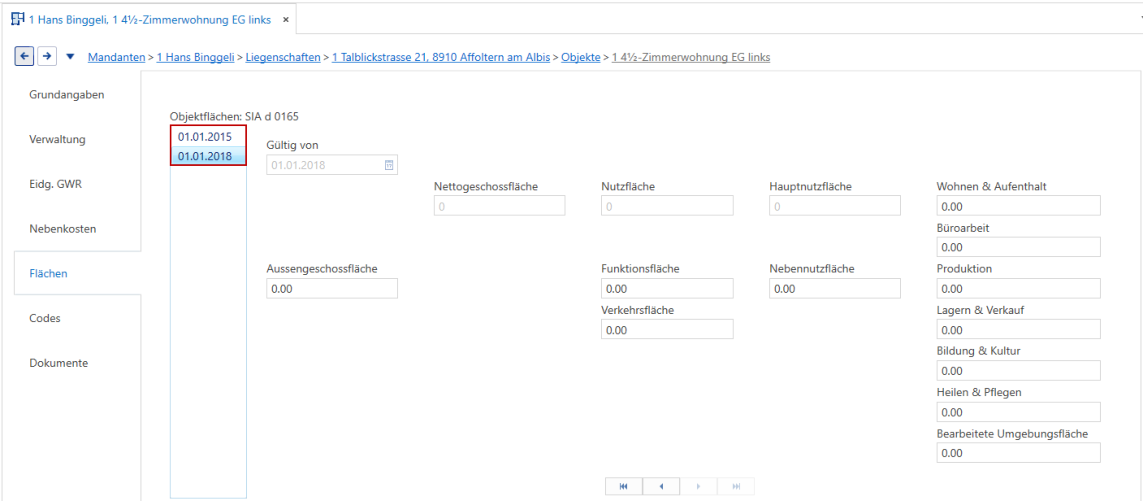The image size is (1143, 501).
Task: Click the Objektflächen: SIA d 0165 heading
Action: 234,116
